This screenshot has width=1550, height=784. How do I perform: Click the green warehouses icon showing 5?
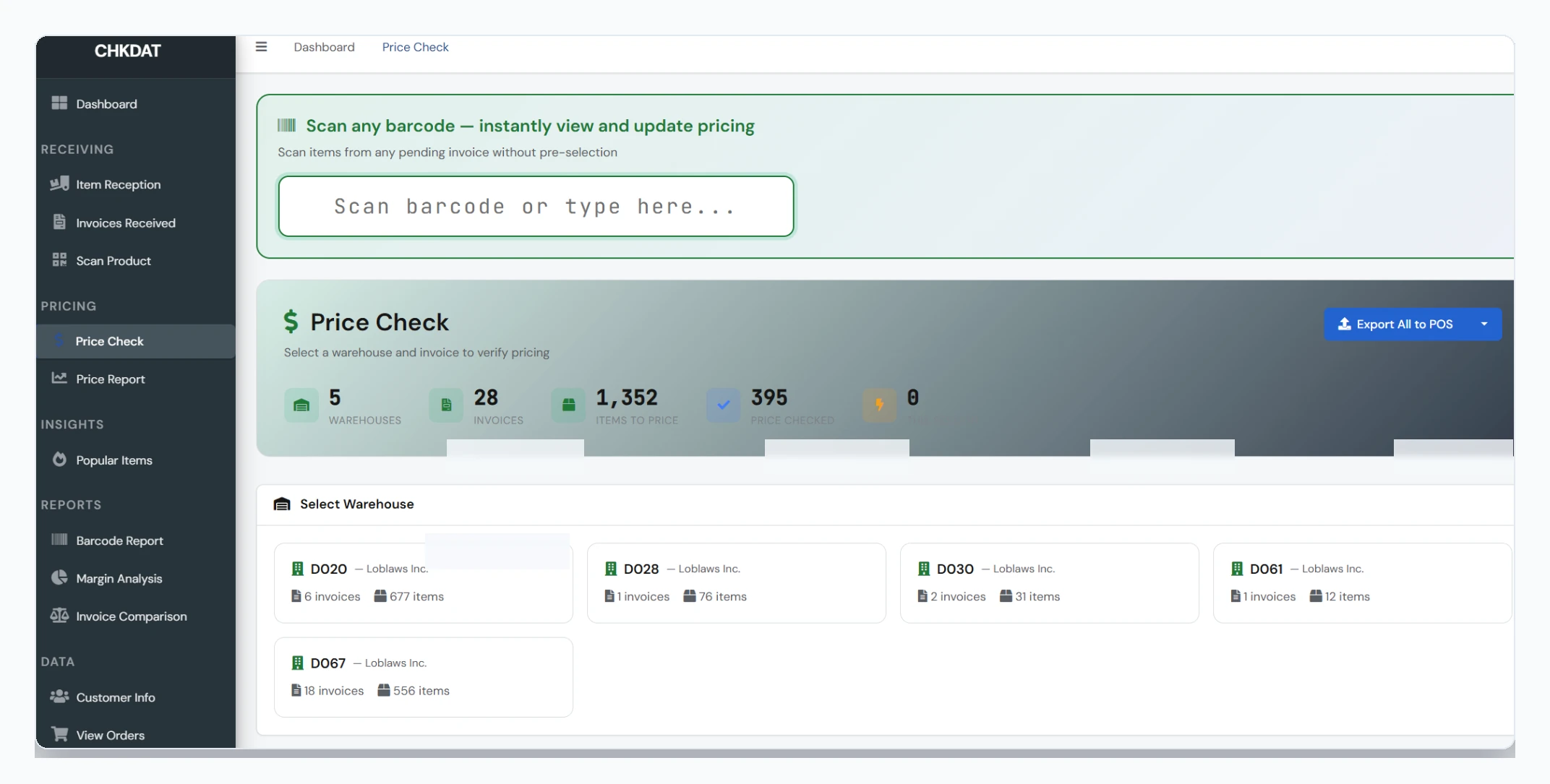tap(301, 405)
